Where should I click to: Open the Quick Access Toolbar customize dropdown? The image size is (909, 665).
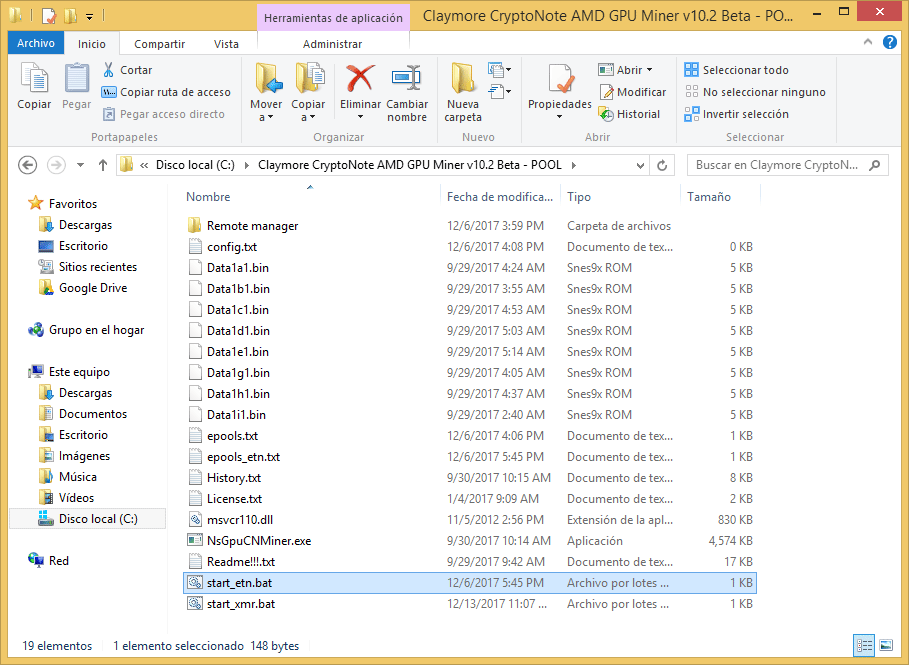coord(90,17)
